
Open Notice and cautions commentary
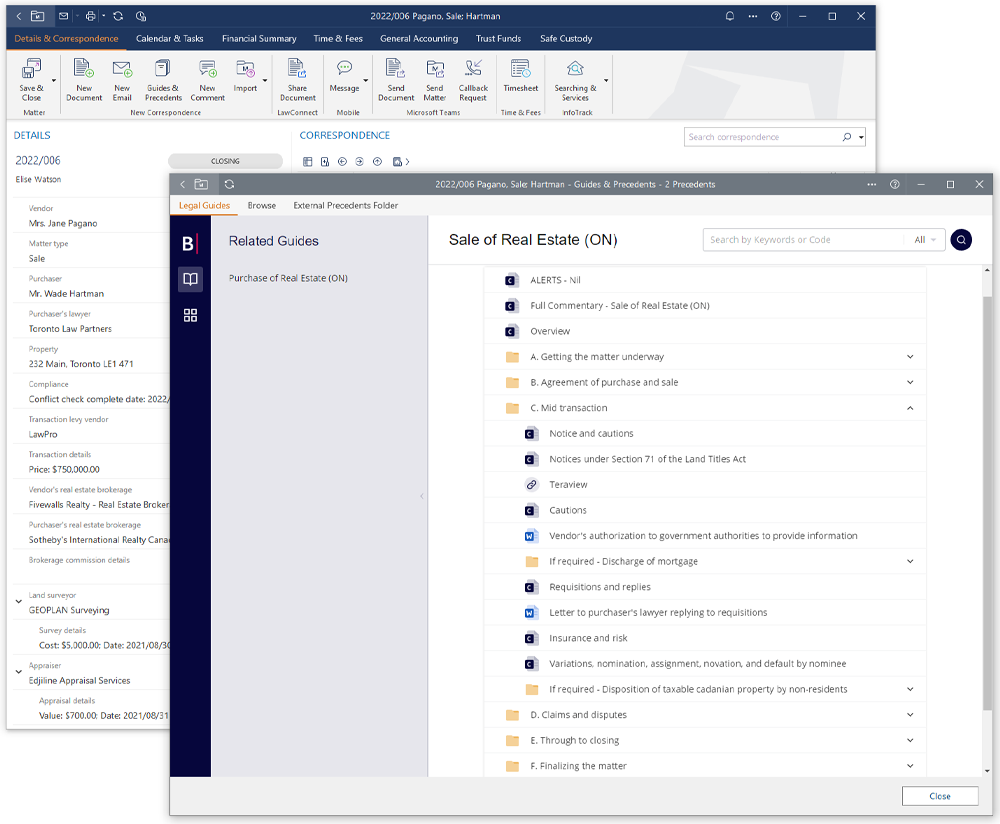point(591,434)
